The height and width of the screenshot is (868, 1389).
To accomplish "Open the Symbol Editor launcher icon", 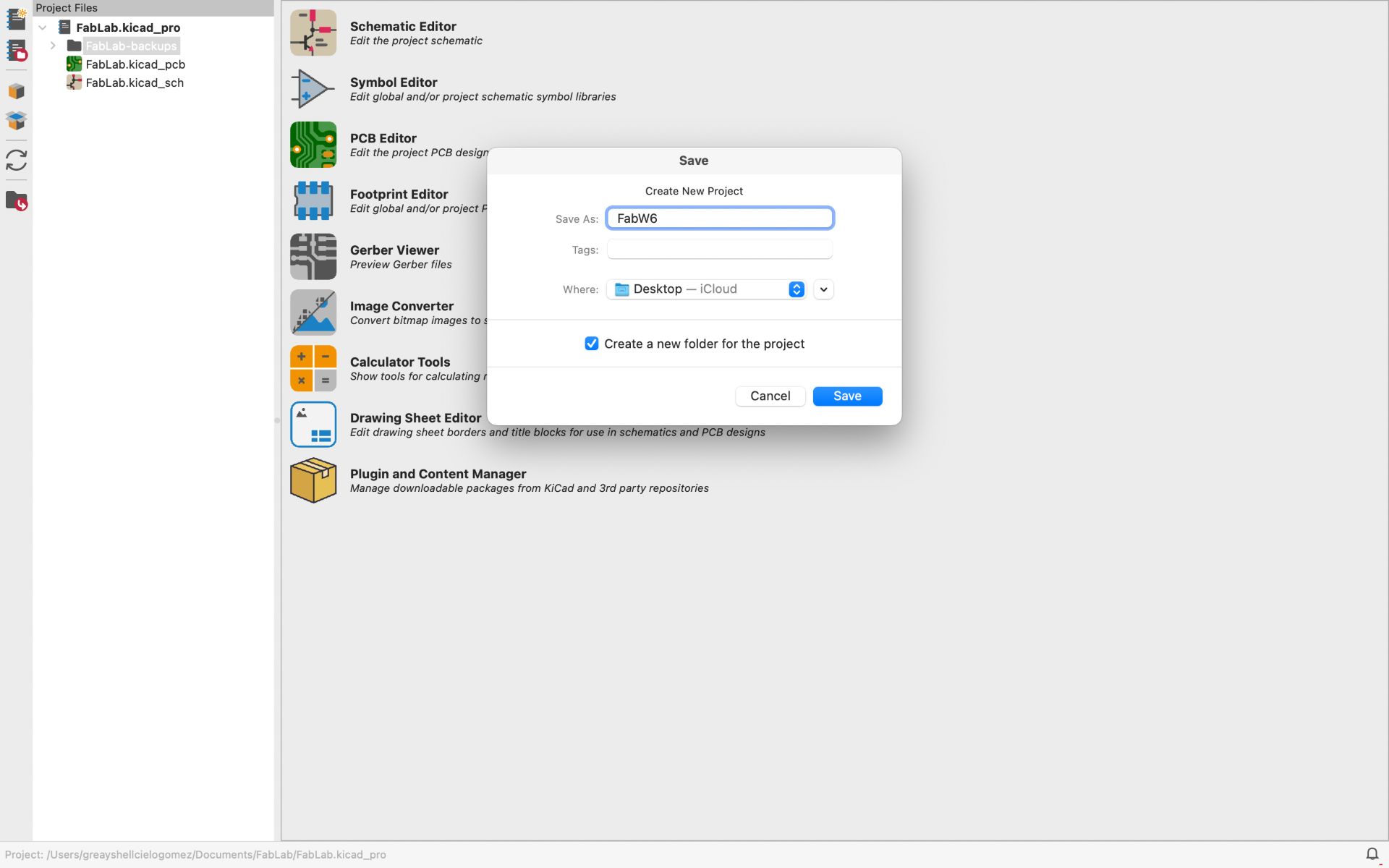I will point(313,88).
